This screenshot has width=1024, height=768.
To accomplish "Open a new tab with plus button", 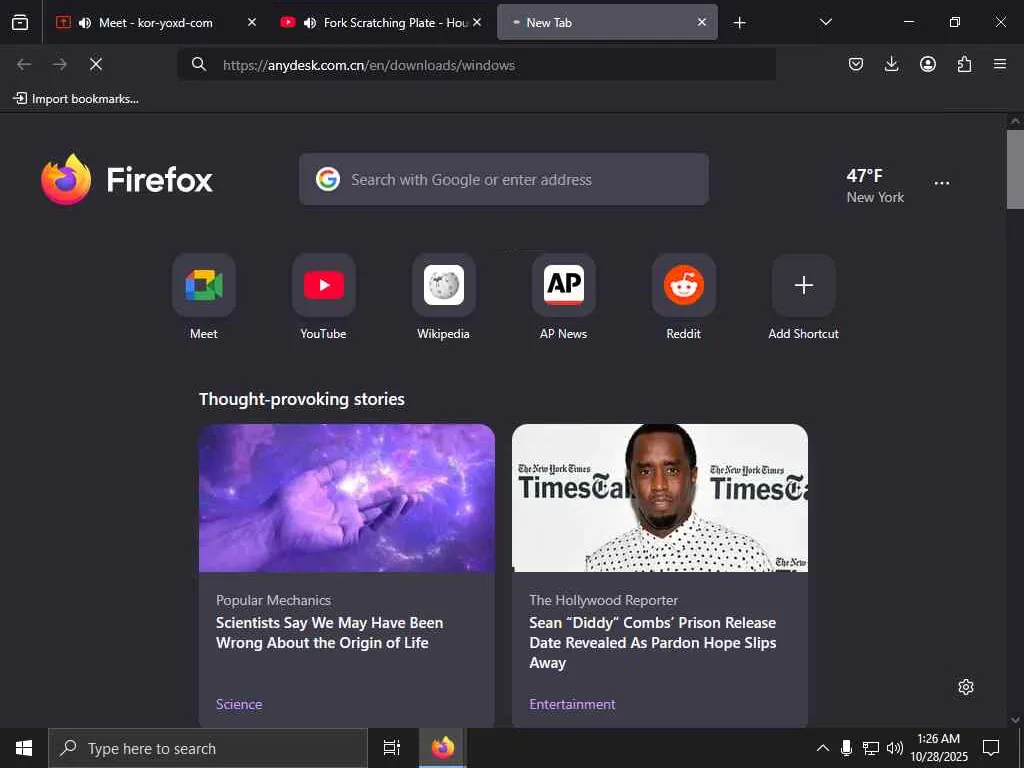I will point(739,23).
